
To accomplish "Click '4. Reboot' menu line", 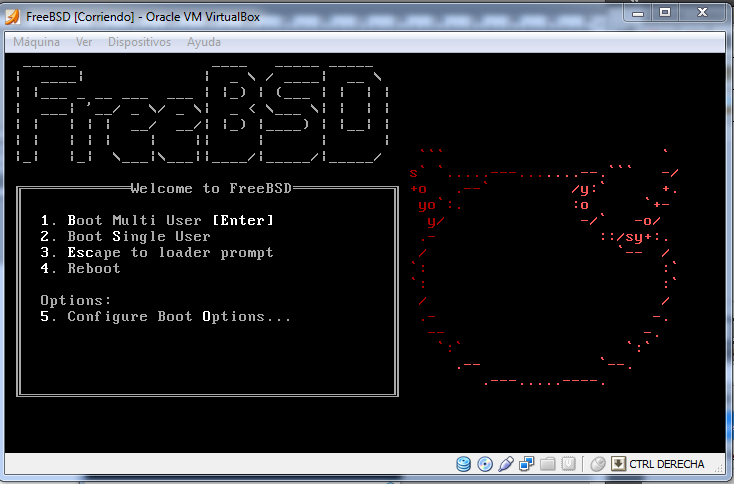I will (81, 268).
